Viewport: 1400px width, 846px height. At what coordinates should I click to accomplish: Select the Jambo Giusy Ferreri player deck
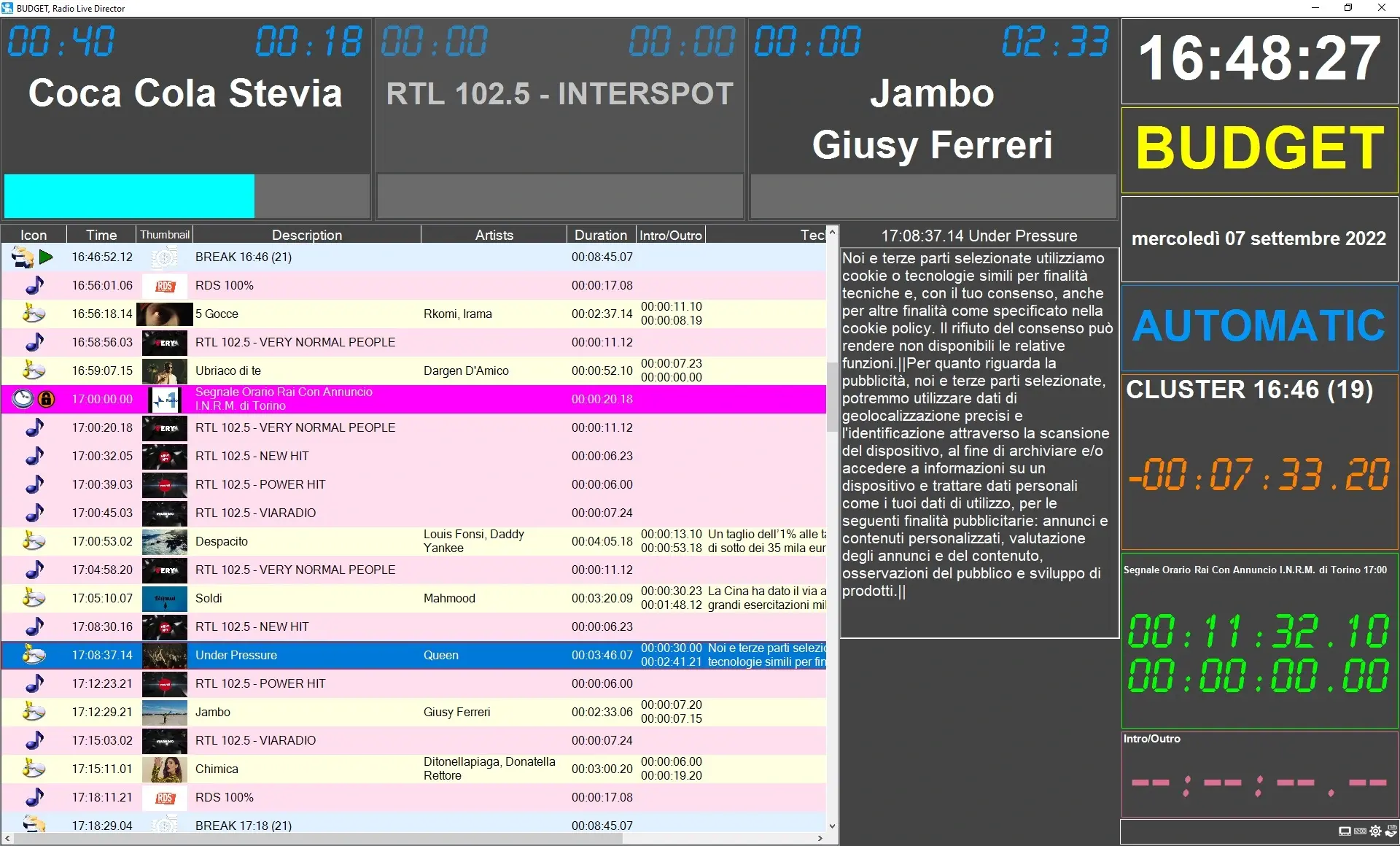tap(932, 117)
